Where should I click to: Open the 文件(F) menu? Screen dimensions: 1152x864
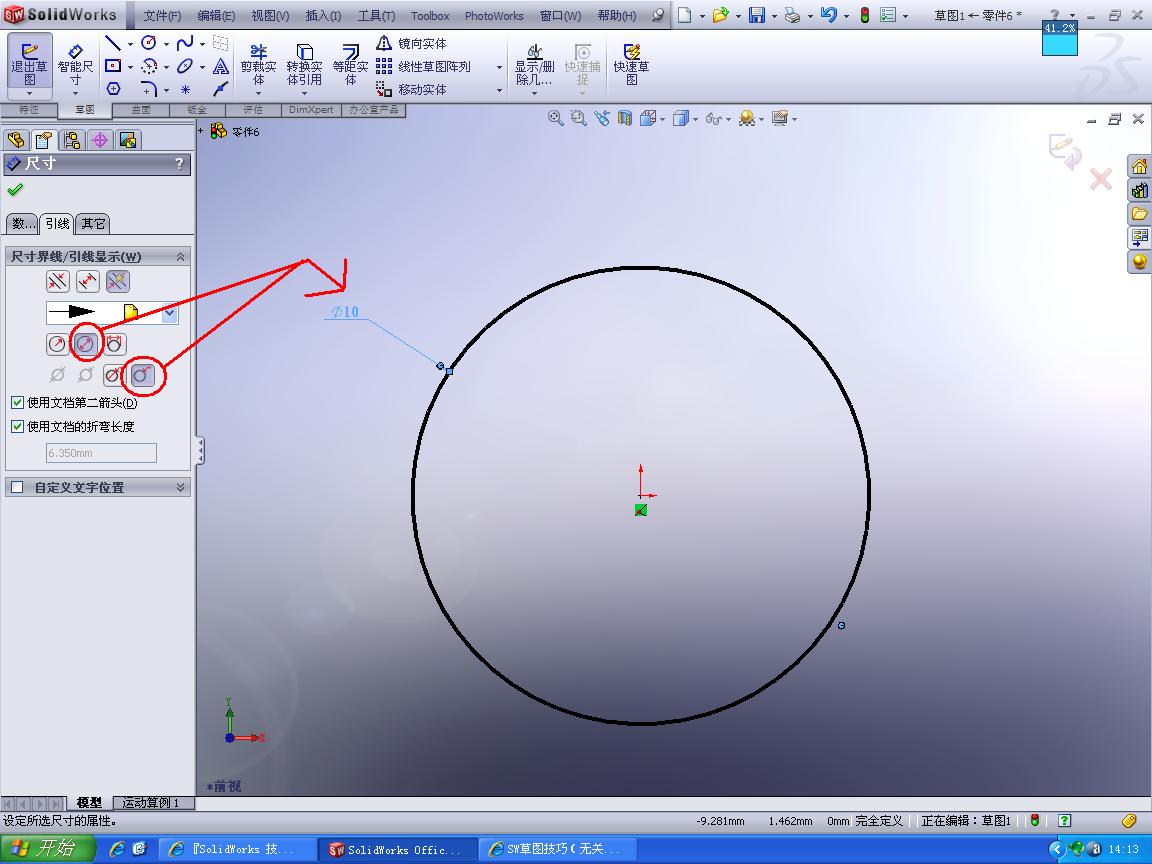[162, 15]
